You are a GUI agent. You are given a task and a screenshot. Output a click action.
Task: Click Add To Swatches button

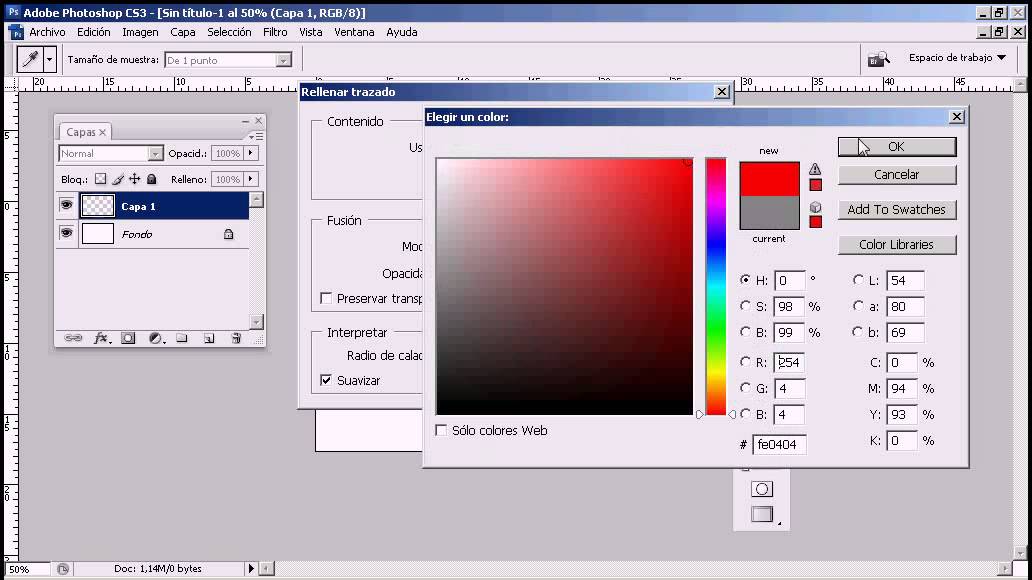pos(896,209)
